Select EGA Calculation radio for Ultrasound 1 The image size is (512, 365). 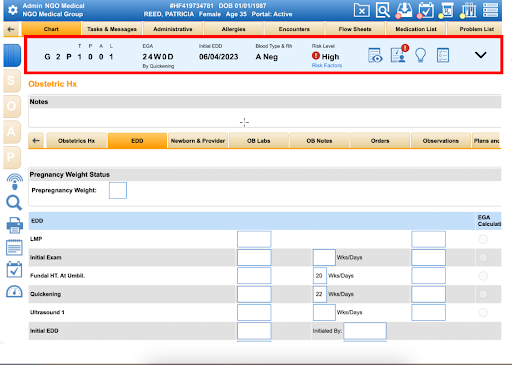pos(483,312)
